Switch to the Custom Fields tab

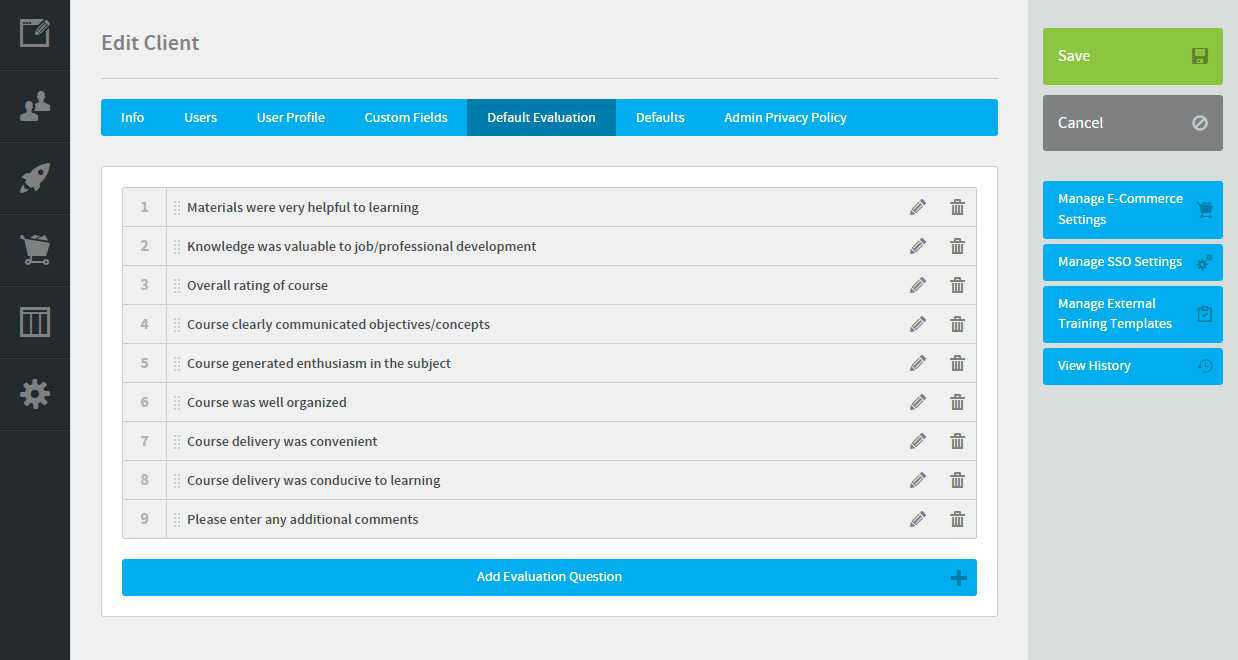[406, 117]
